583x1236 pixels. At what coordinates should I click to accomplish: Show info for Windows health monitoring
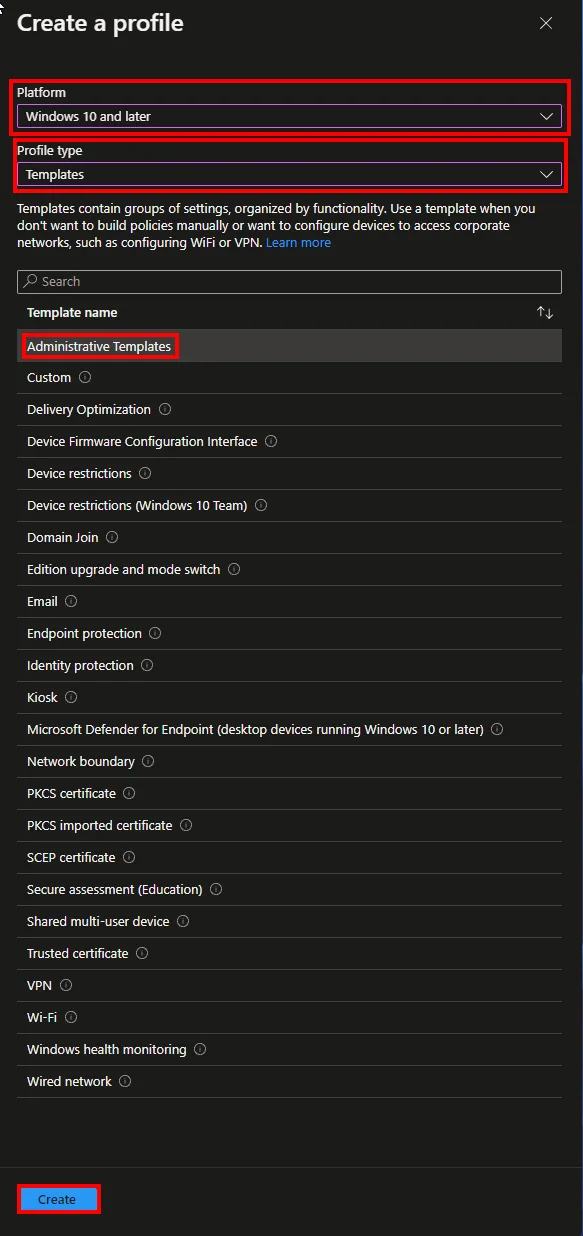(x=200, y=1050)
